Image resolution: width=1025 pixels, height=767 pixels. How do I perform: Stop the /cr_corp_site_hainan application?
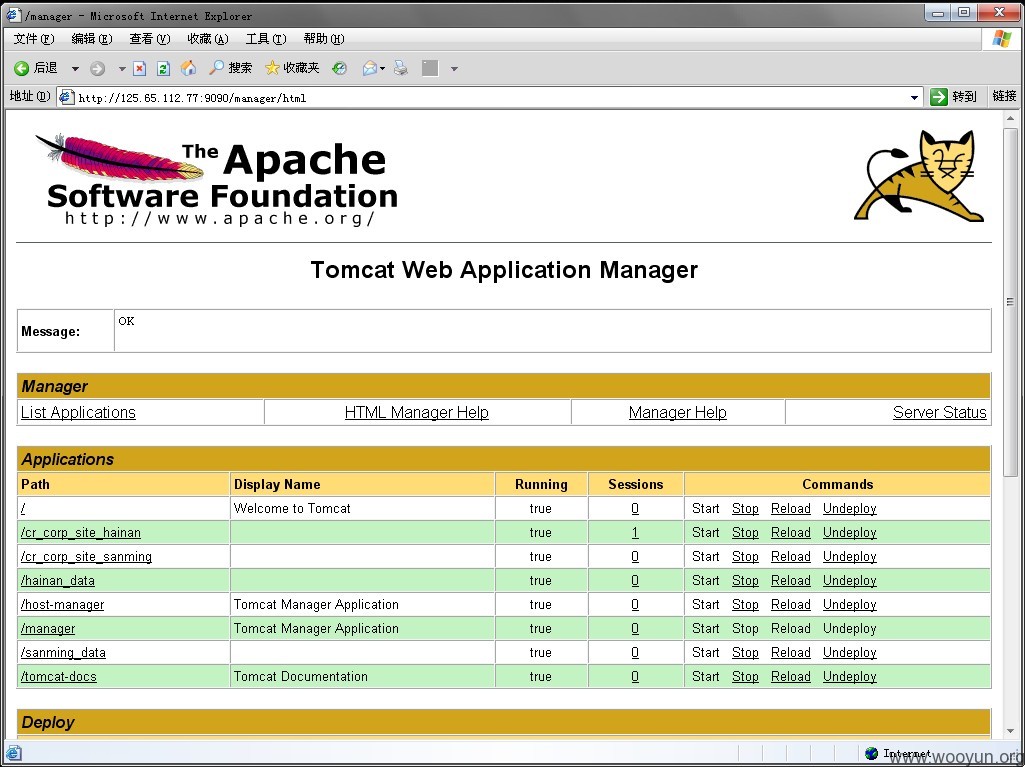[745, 533]
